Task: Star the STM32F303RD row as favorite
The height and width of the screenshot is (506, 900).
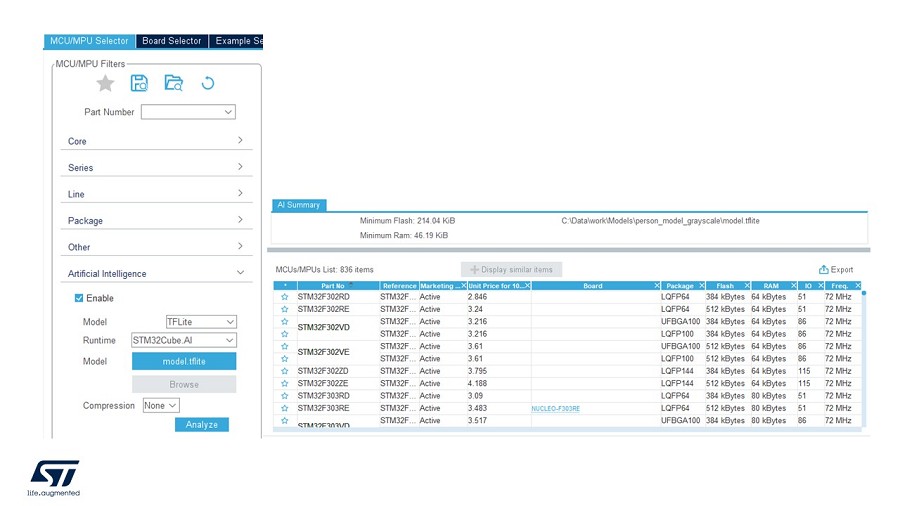Action: point(285,396)
